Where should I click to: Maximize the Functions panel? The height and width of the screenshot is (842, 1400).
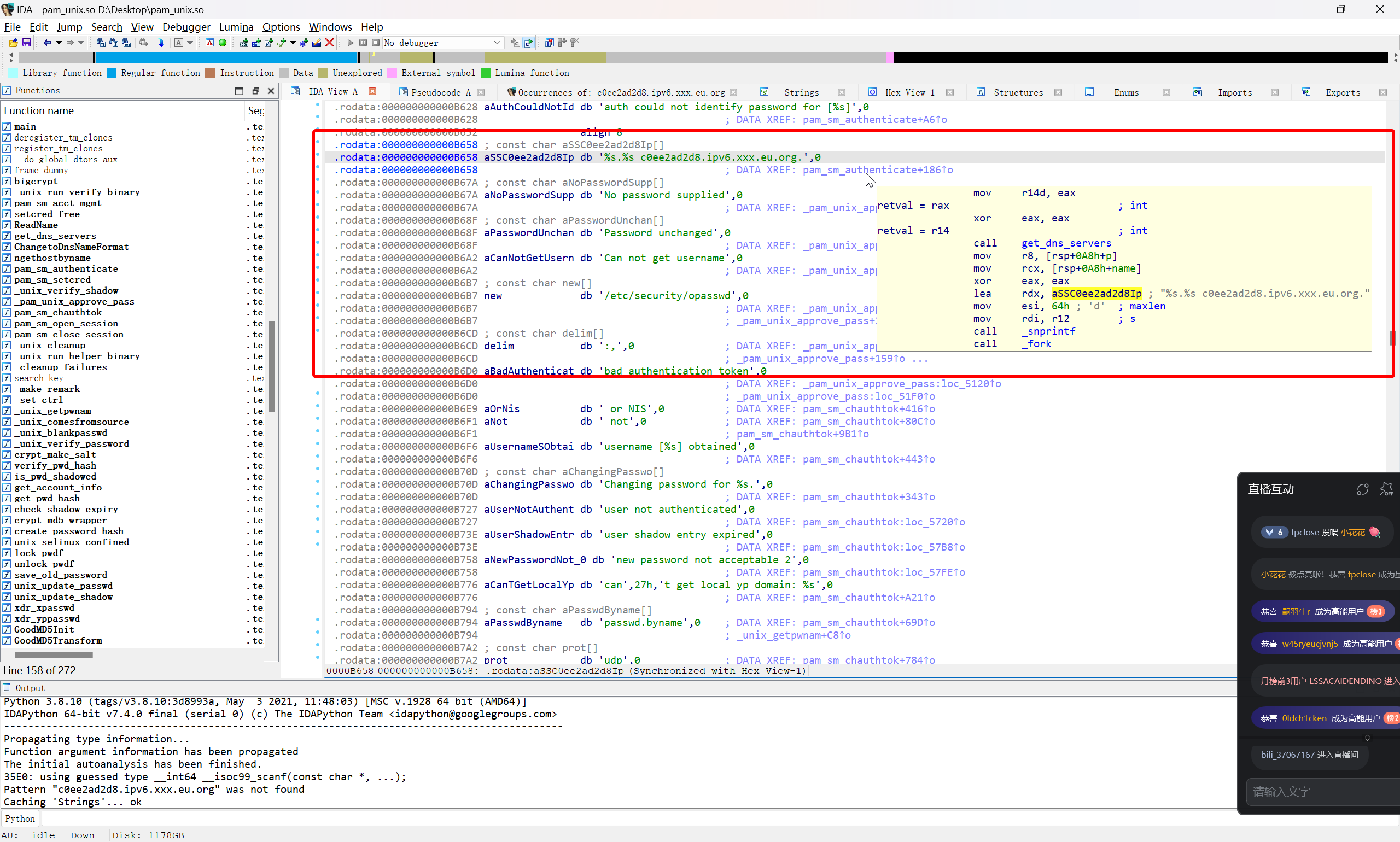(x=239, y=91)
